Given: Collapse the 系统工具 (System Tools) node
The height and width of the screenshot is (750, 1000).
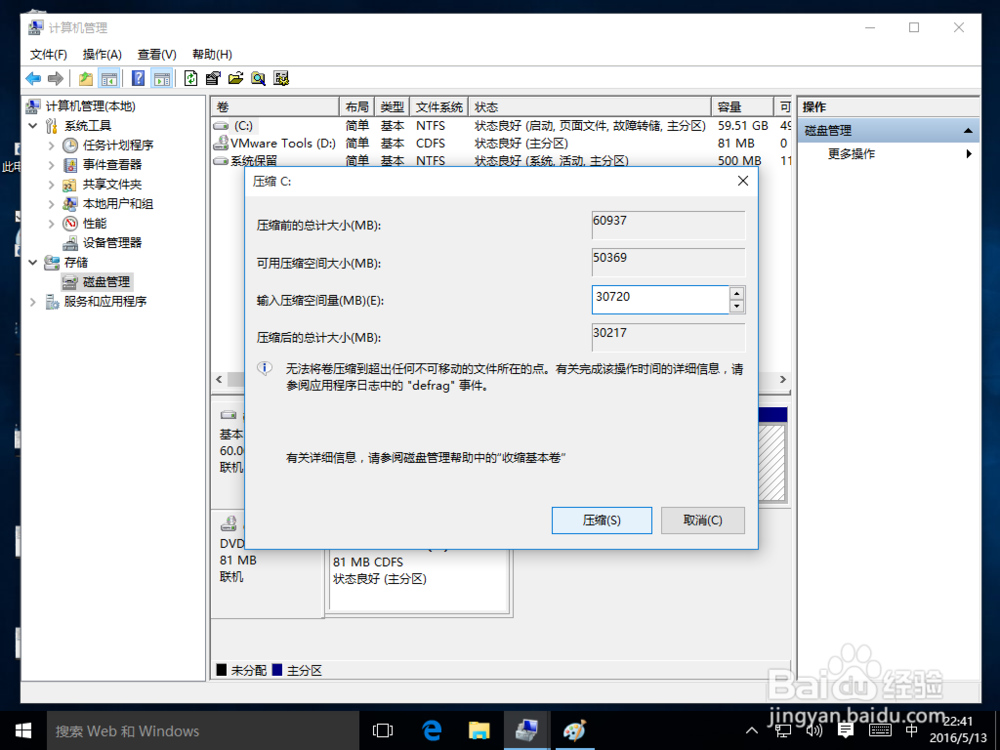Looking at the screenshot, I should click(33, 125).
